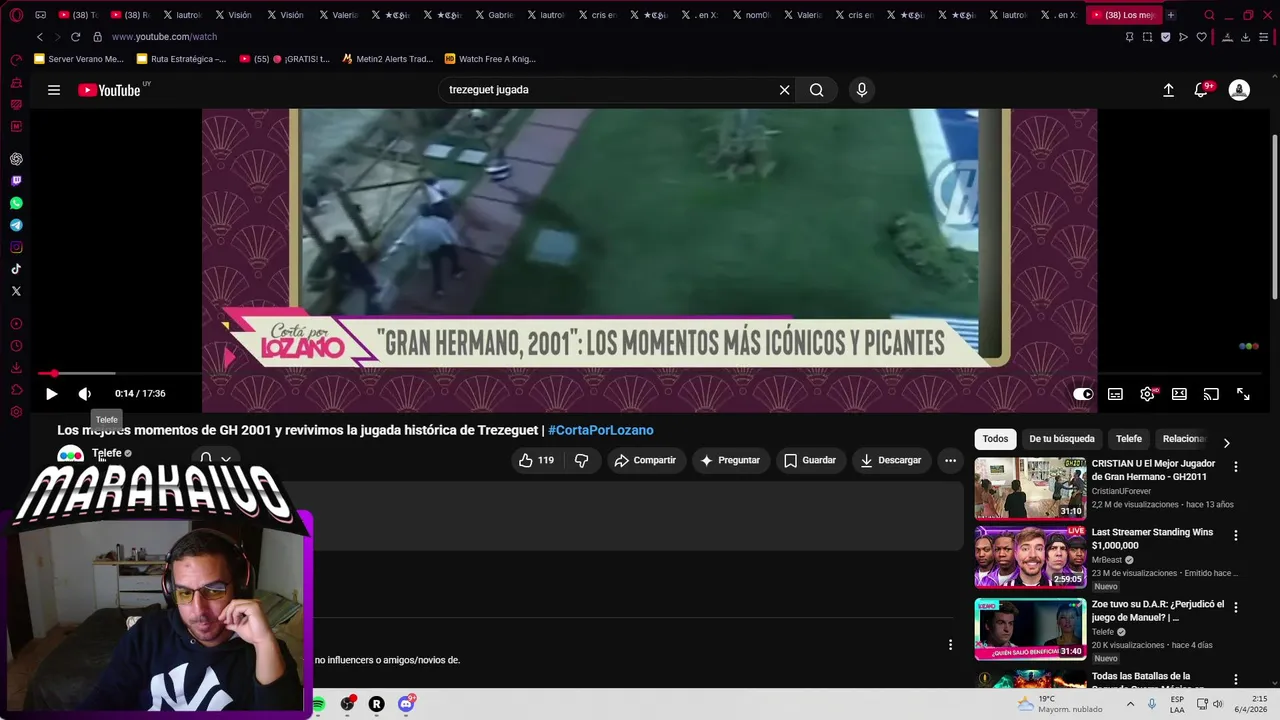Go to the YouTube home logo
Viewport: 1280px width, 720px height.
[x=109, y=90]
